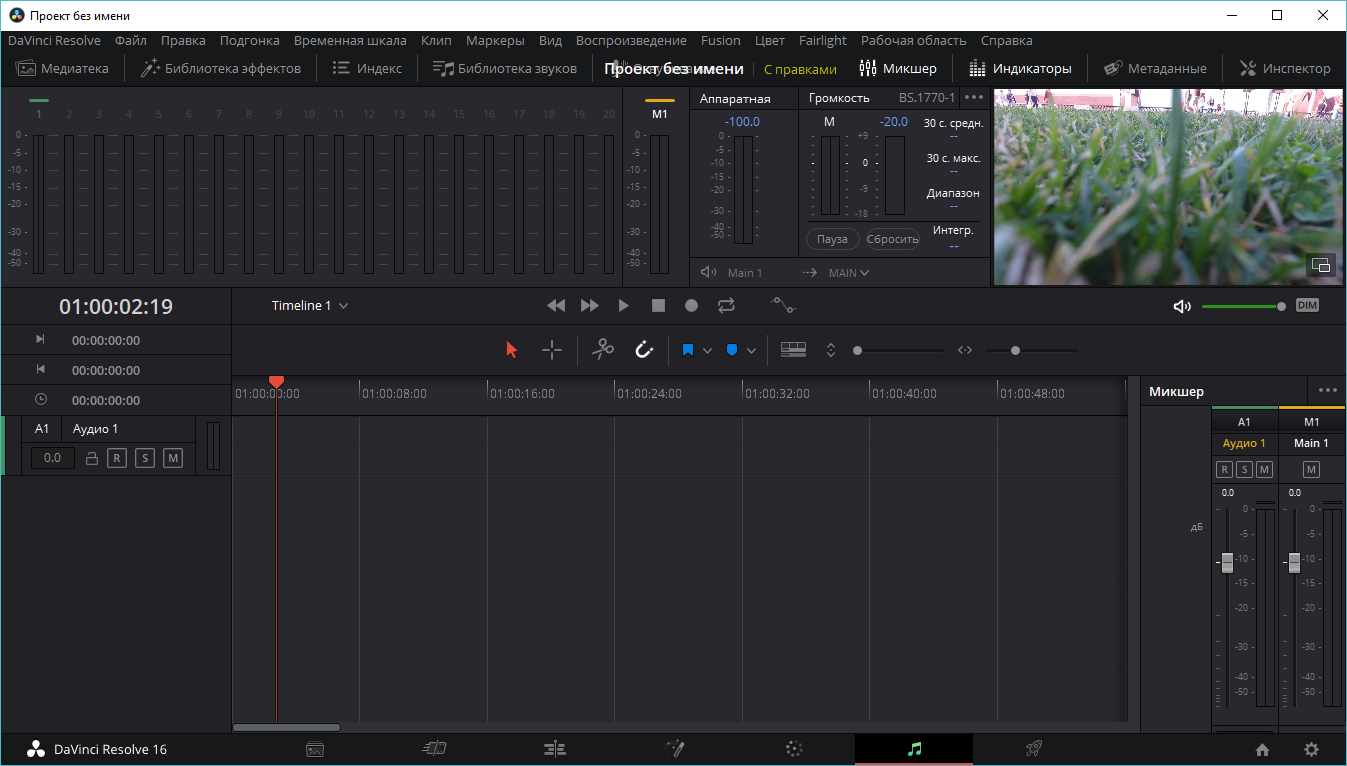
Task: Click the record circle button
Action: point(691,305)
